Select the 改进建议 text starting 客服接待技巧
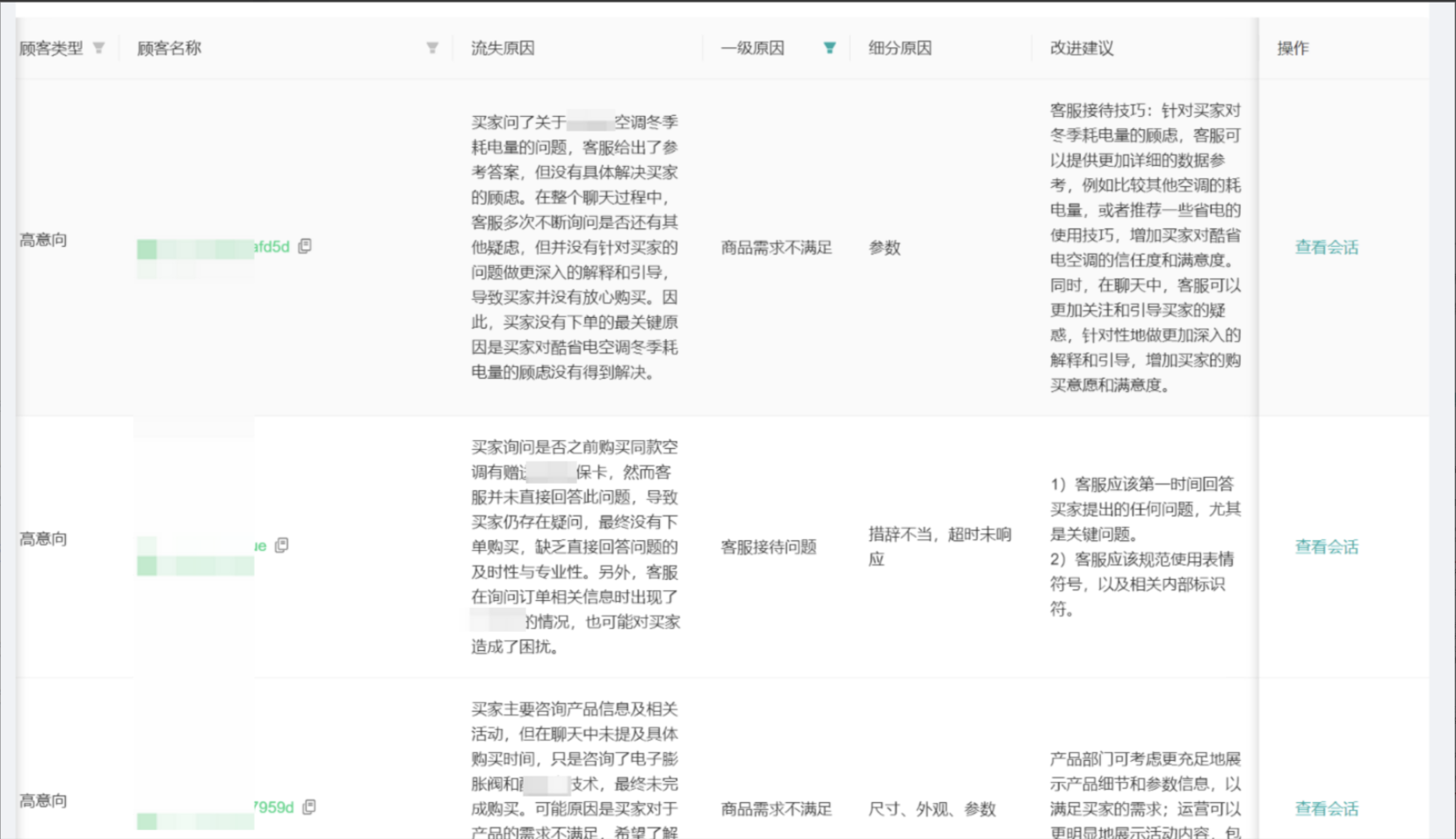1456x839 pixels. (1146, 248)
